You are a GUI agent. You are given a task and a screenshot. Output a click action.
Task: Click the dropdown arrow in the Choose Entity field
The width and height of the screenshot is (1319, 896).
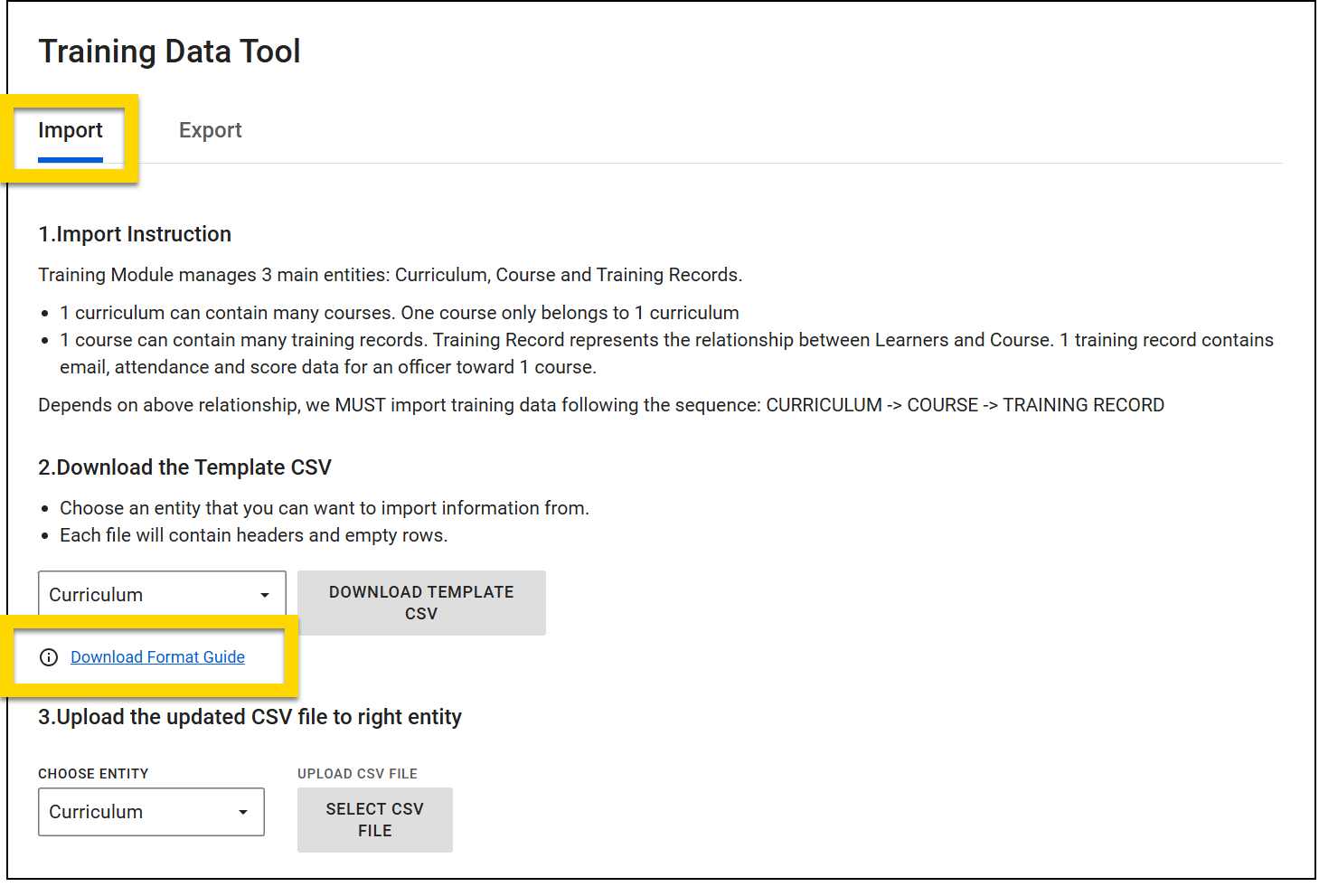tap(242, 812)
